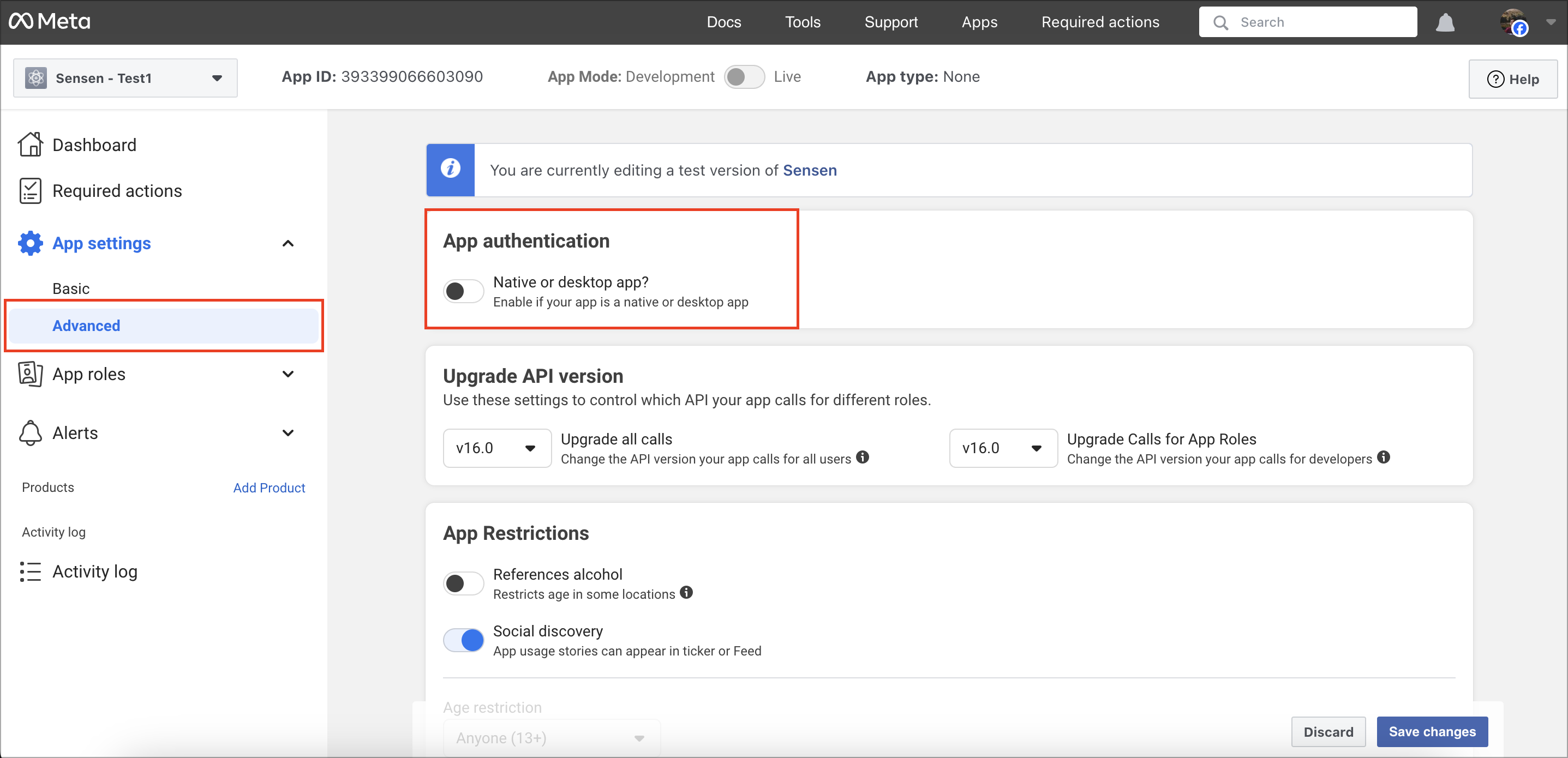The image size is (1568, 758).
Task: Click info icon beside Upgrade all calls
Action: [x=863, y=457]
